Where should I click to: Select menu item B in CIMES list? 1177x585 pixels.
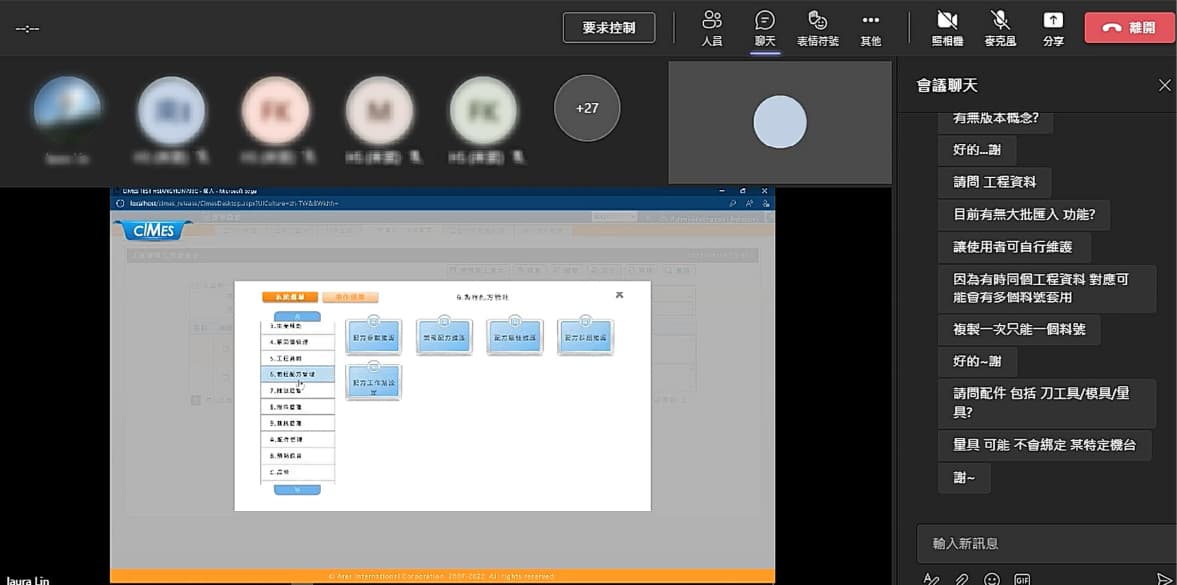[x=297, y=455]
